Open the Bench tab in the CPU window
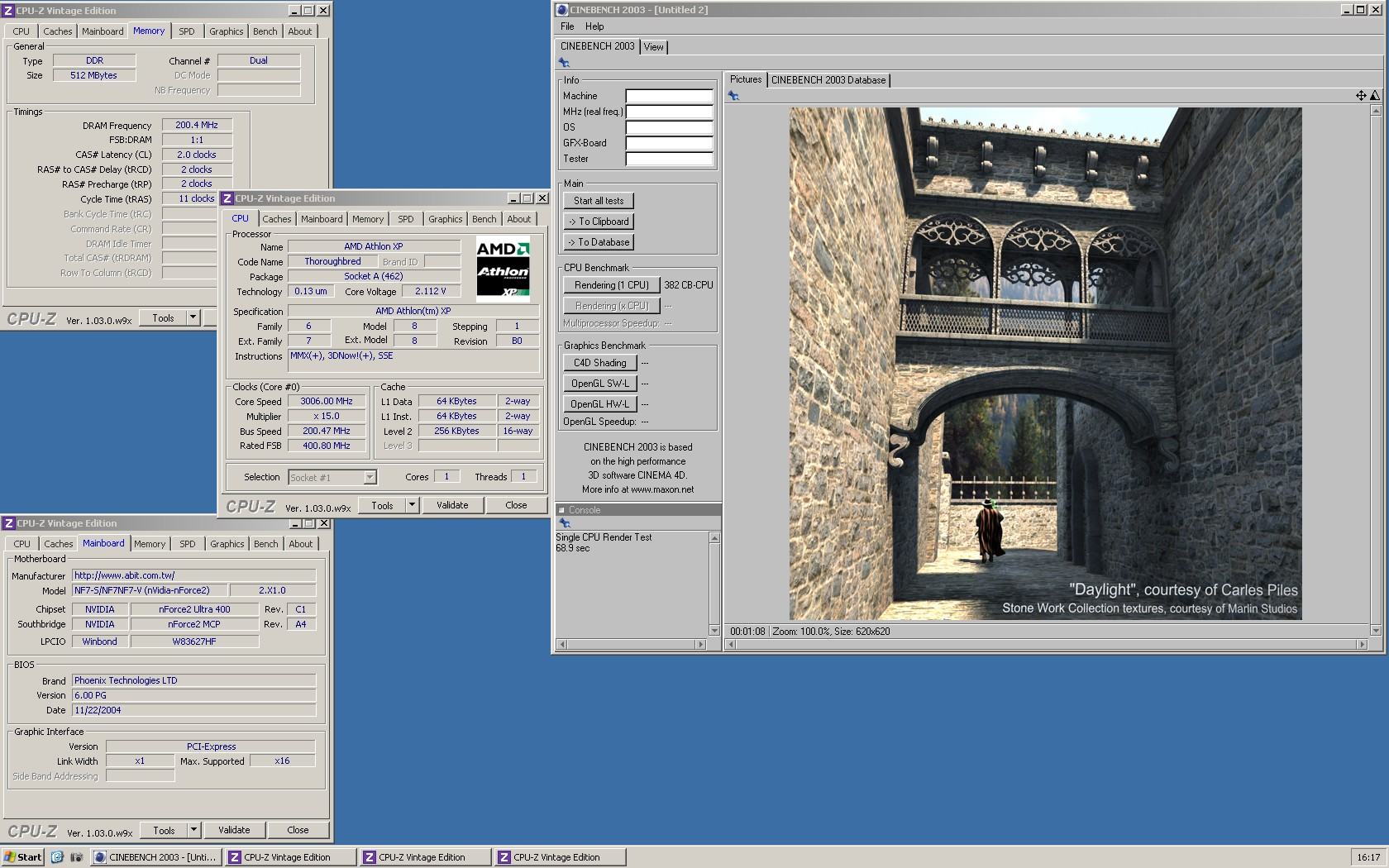Image resolution: width=1389 pixels, height=868 pixels. 484,219
